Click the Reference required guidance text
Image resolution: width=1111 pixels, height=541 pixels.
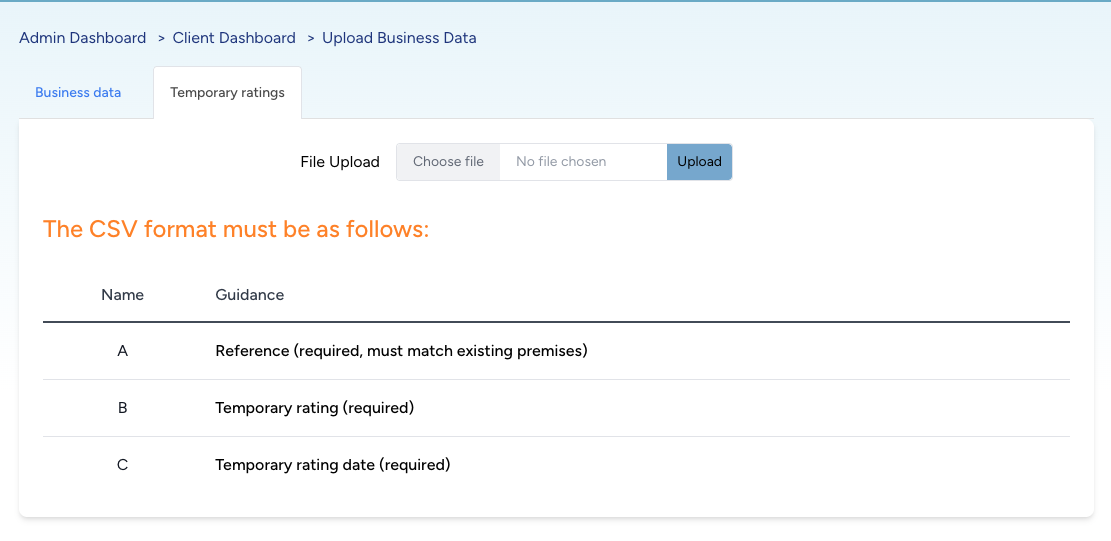tap(401, 351)
